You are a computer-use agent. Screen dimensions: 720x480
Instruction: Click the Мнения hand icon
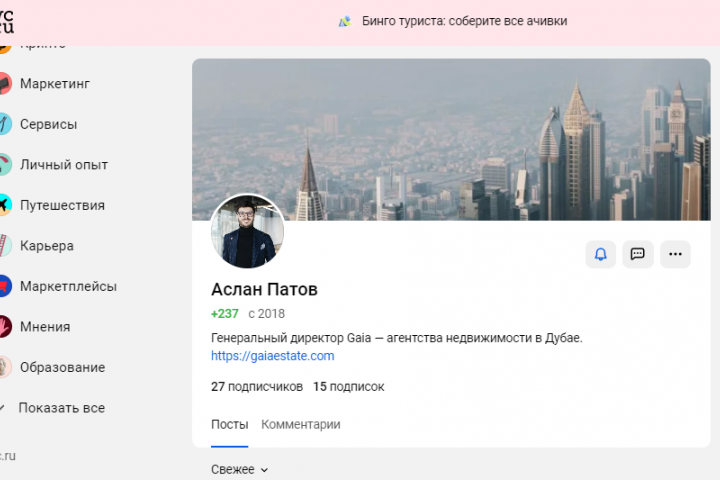tap(4, 327)
